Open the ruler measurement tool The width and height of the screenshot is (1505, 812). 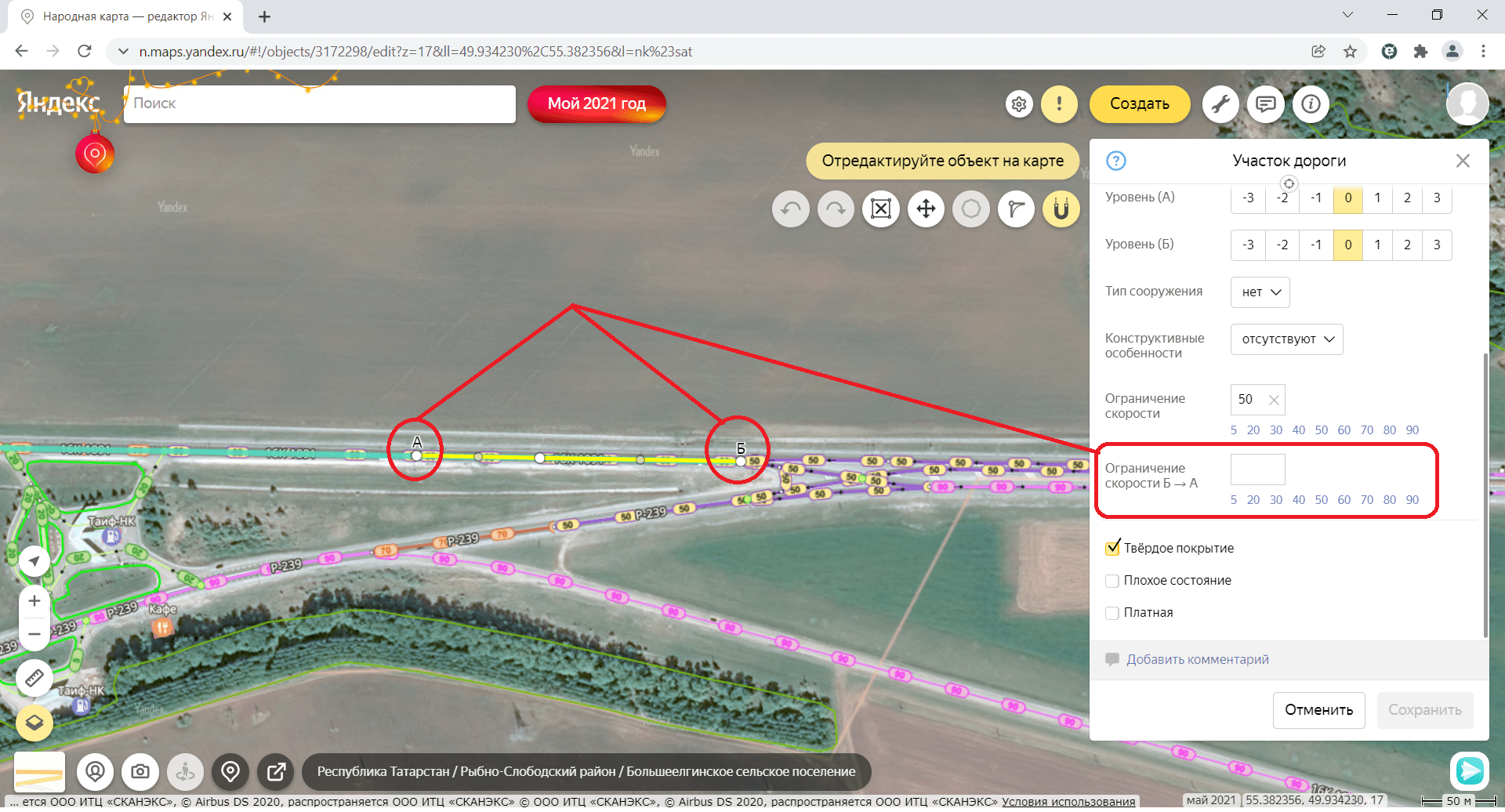click(x=34, y=678)
